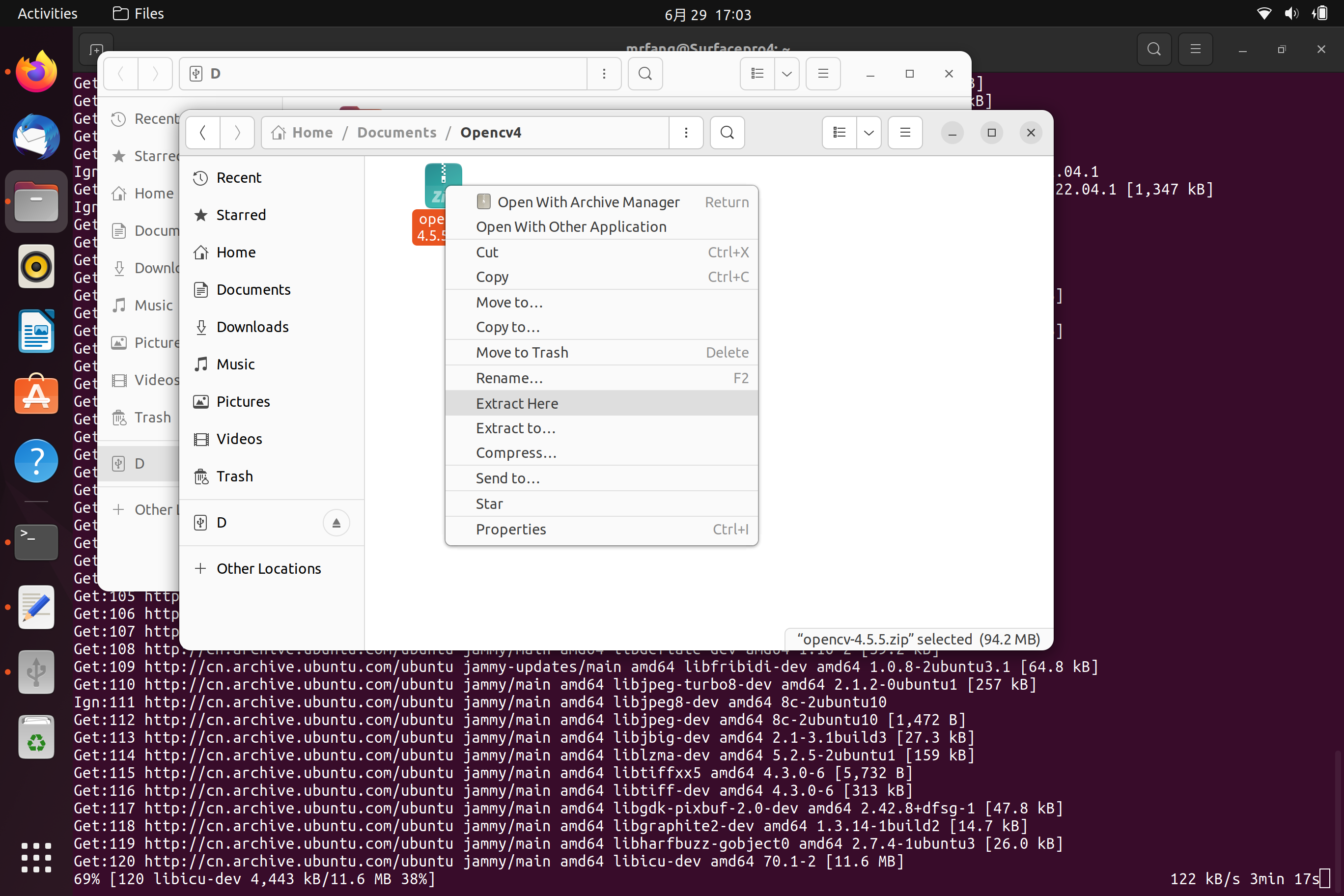Launch Rhythmbox from the dock
The image size is (1344, 896).
[x=36, y=266]
